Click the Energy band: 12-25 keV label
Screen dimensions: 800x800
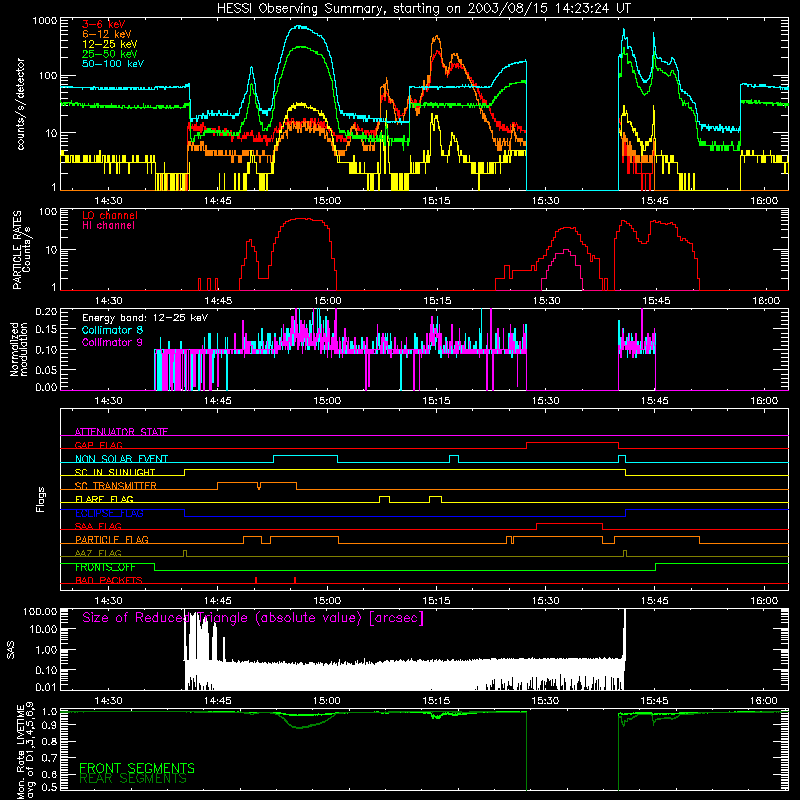(x=144, y=318)
